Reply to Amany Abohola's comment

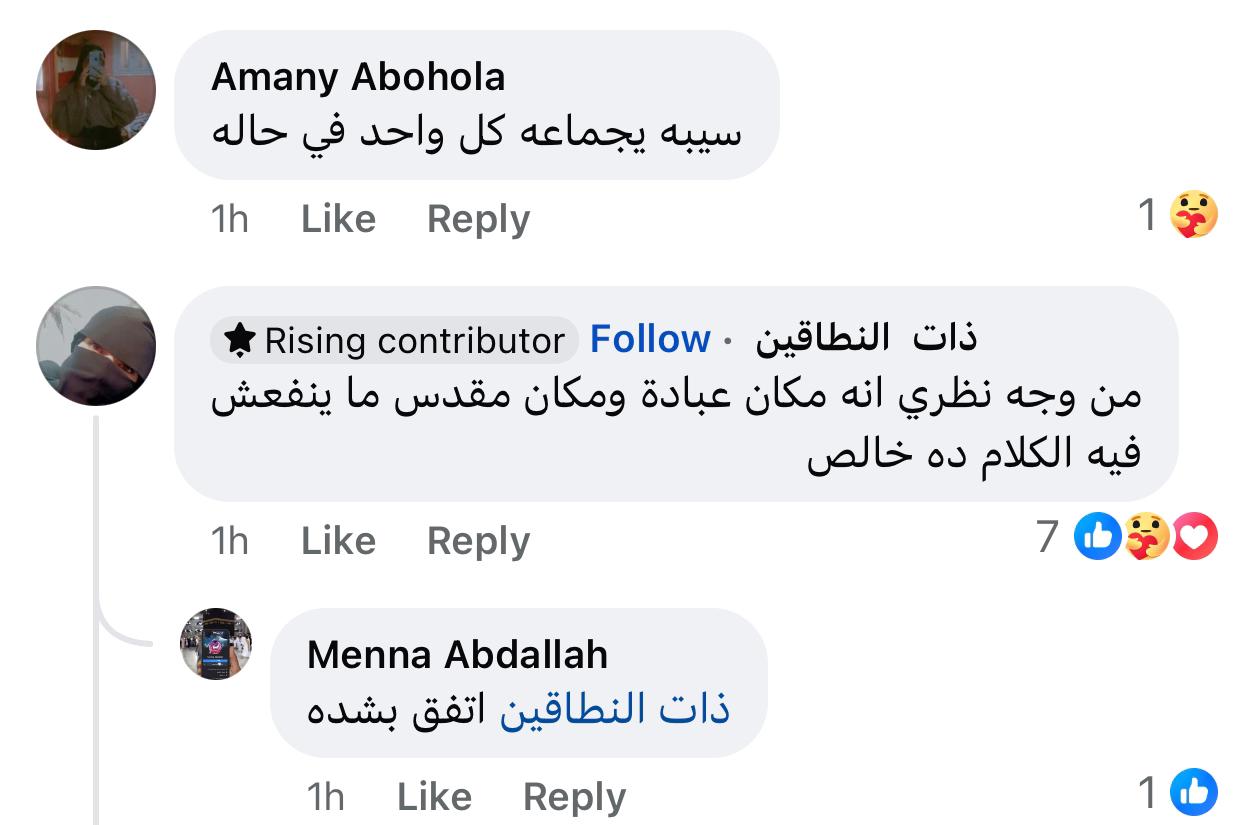pyautogui.click(x=478, y=219)
